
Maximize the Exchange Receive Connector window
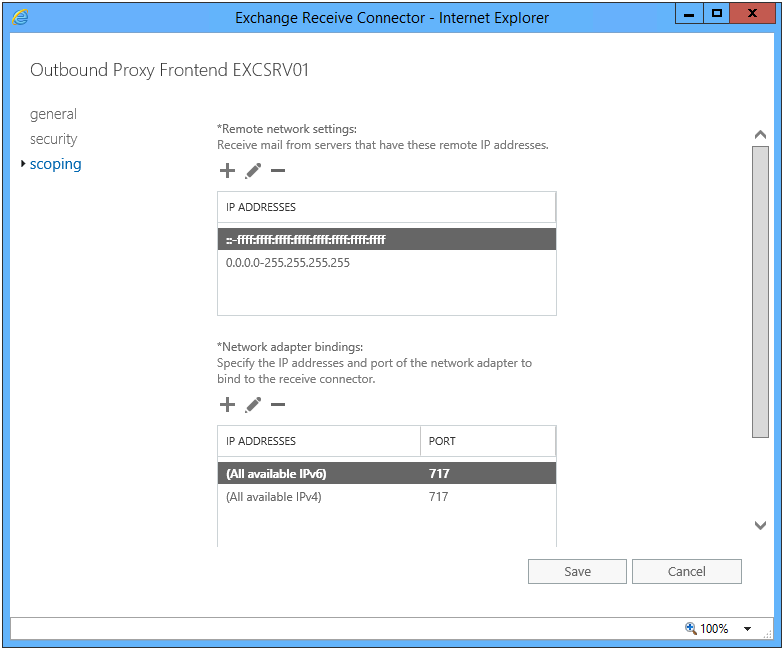pyautogui.click(x=717, y=14)
